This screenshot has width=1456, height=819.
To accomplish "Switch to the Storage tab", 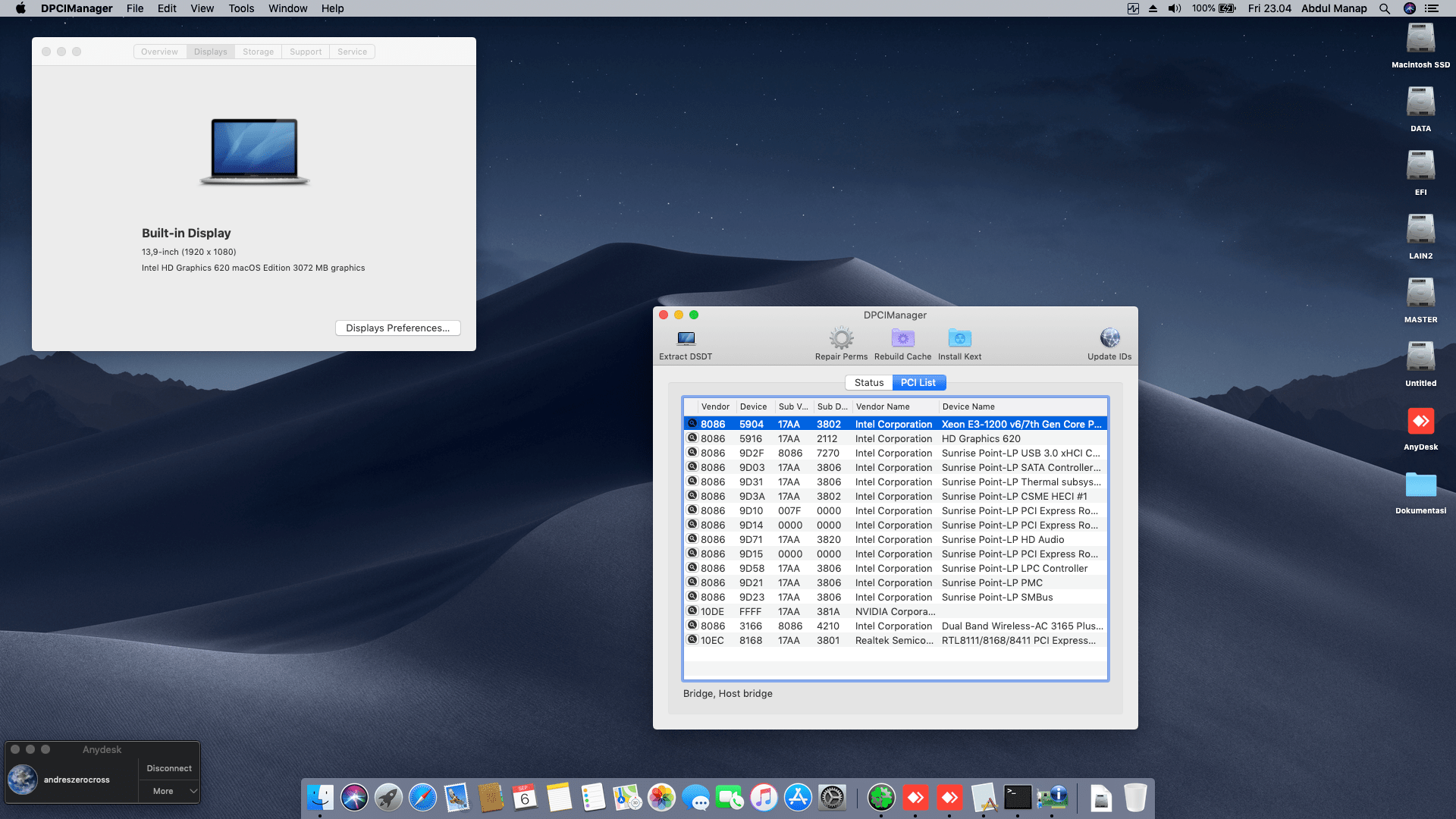I will pos(258,52).
